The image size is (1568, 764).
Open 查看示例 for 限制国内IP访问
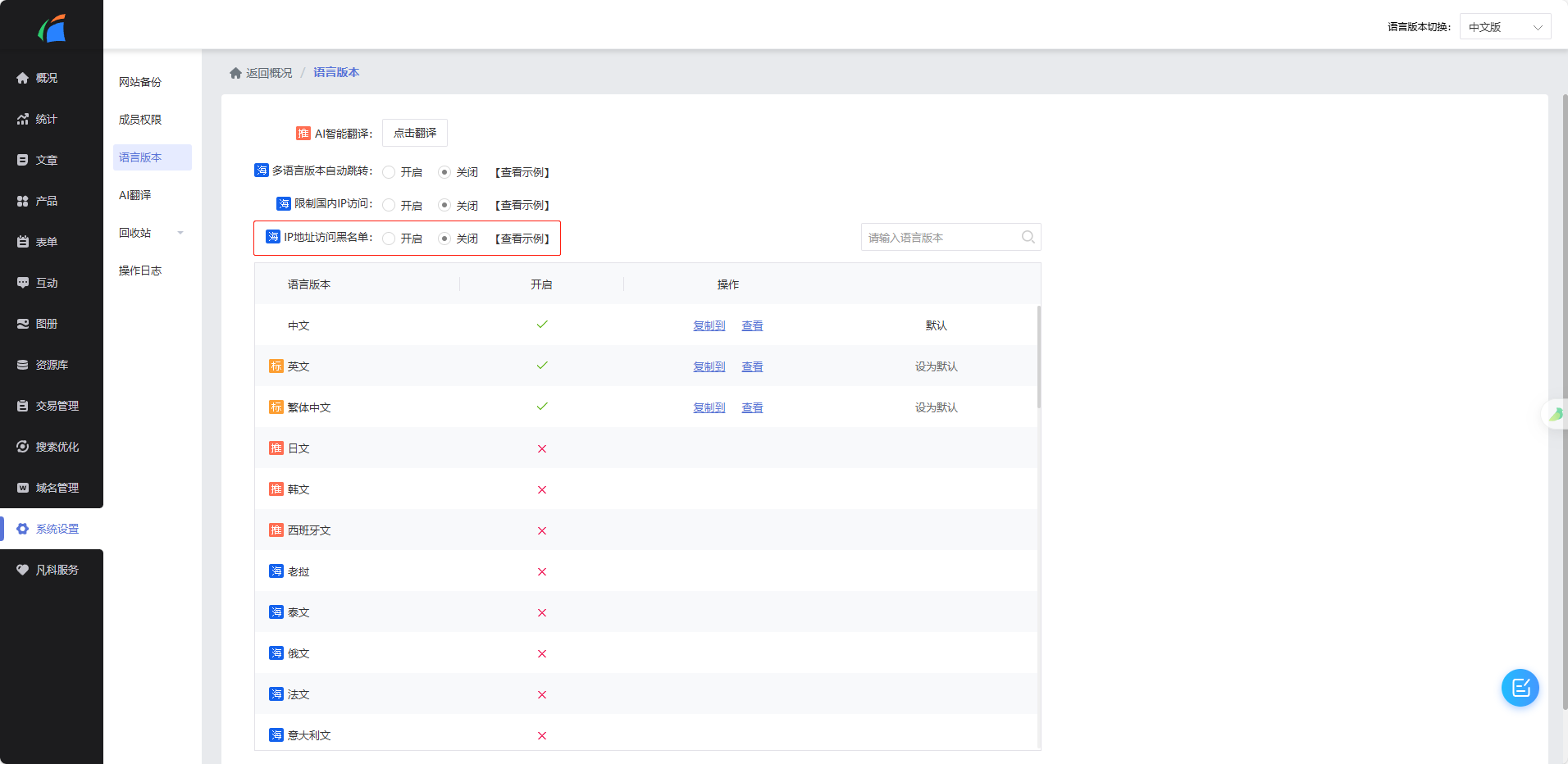tap(522, 205)
